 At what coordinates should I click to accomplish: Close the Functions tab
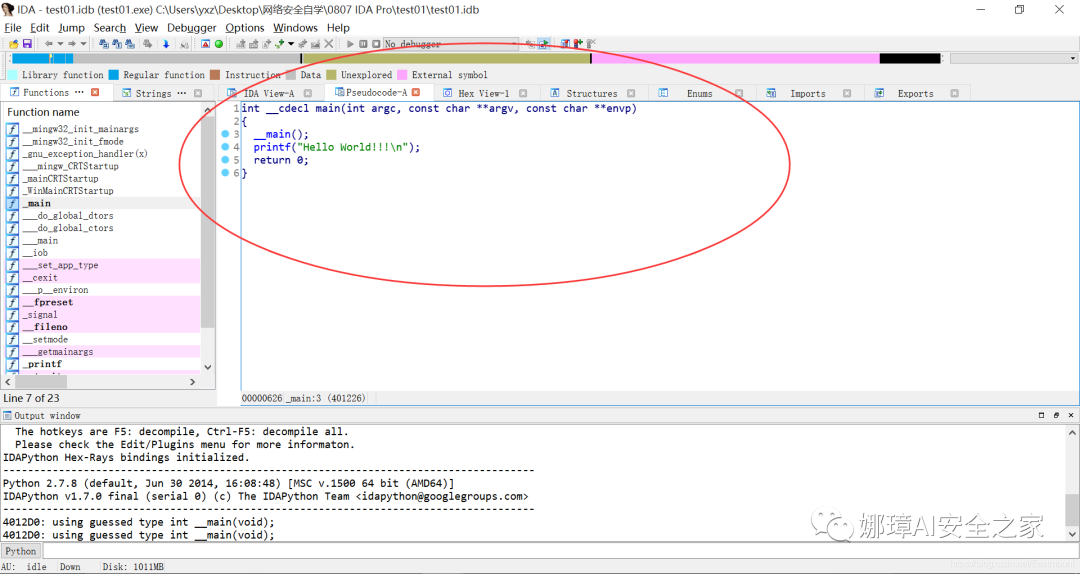click(x=95, y=92)
